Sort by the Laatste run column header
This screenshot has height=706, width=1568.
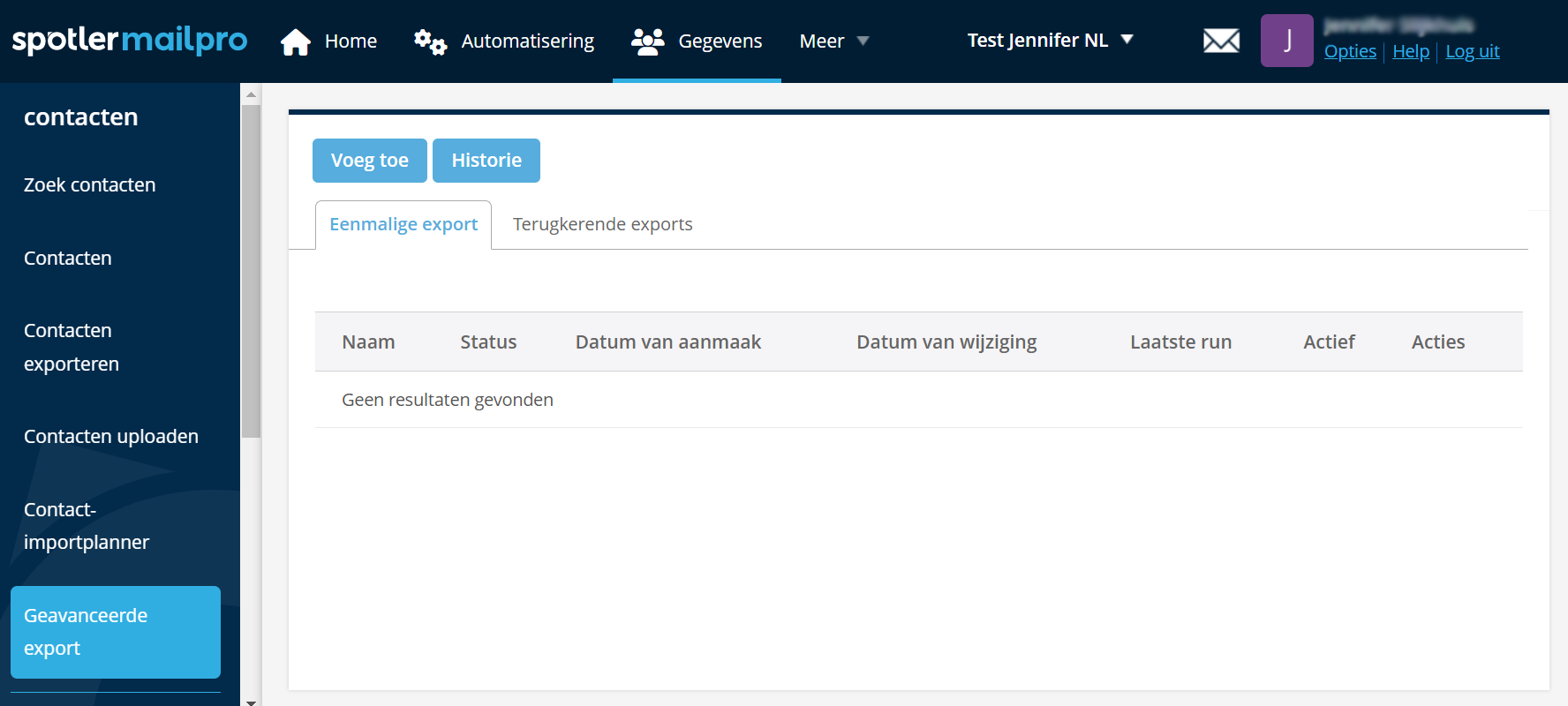point(1181,342)
